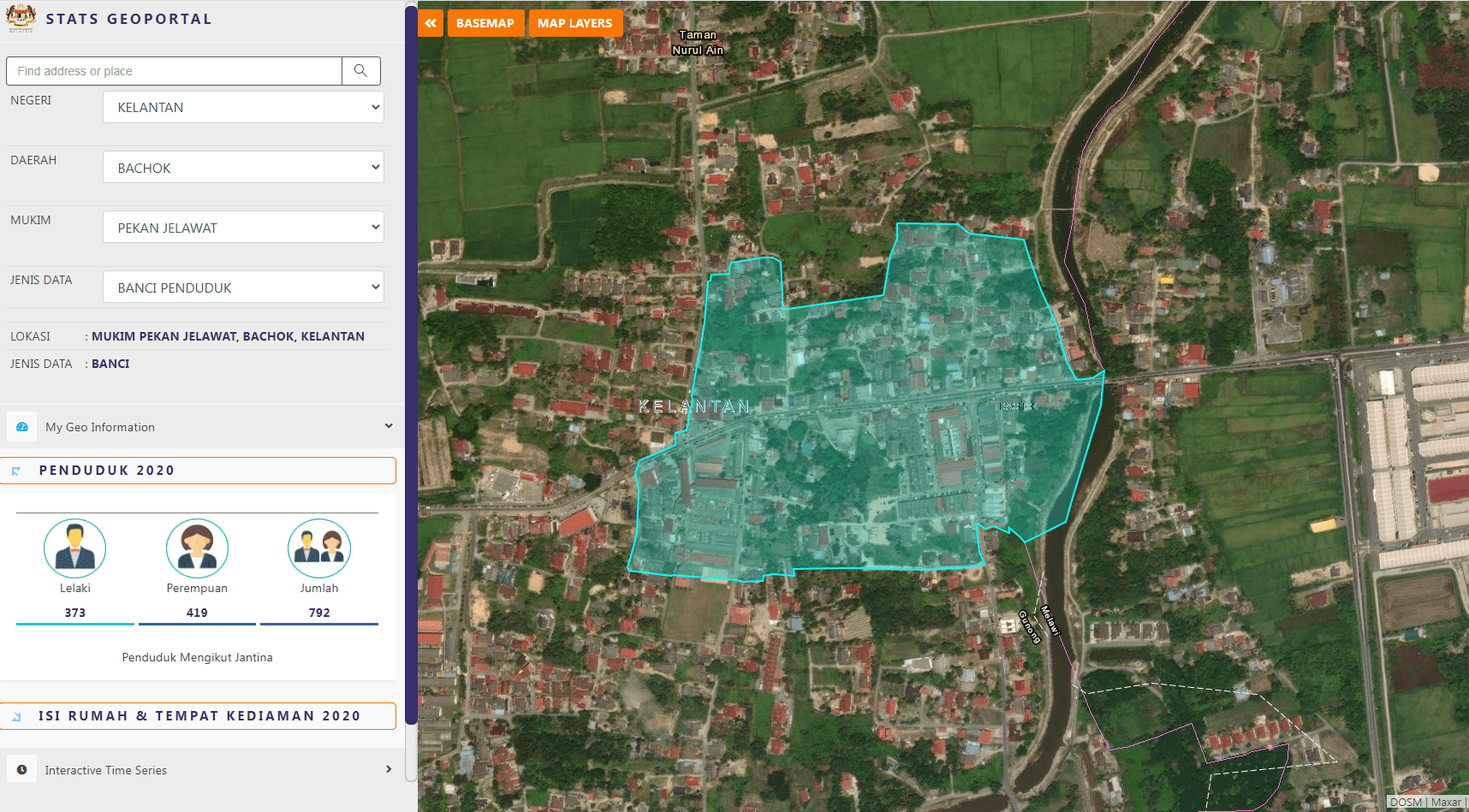Click the Interactive Time Series clock icon
Image resolution: width=1469 pixels, height=812 pixels.
(x=22, y=769)
